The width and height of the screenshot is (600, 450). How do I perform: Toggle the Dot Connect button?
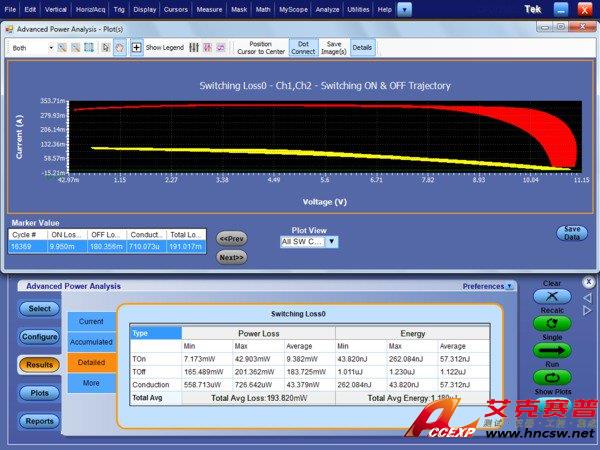tap(303, 47)
